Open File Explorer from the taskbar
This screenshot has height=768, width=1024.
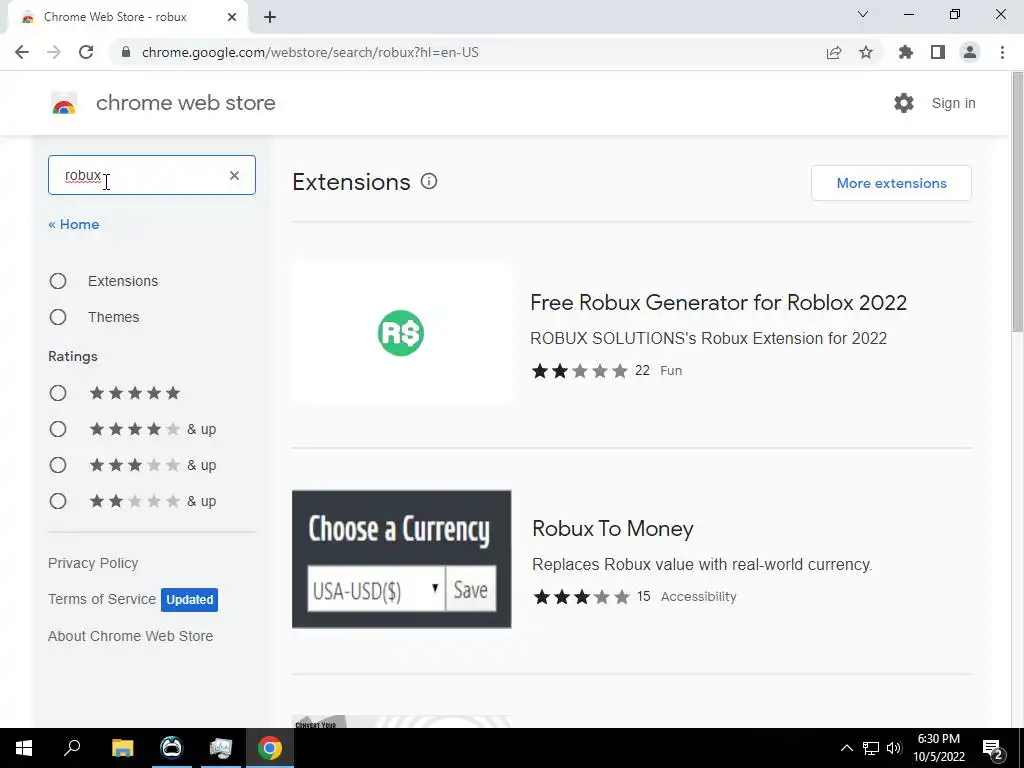tap(123, 748)
